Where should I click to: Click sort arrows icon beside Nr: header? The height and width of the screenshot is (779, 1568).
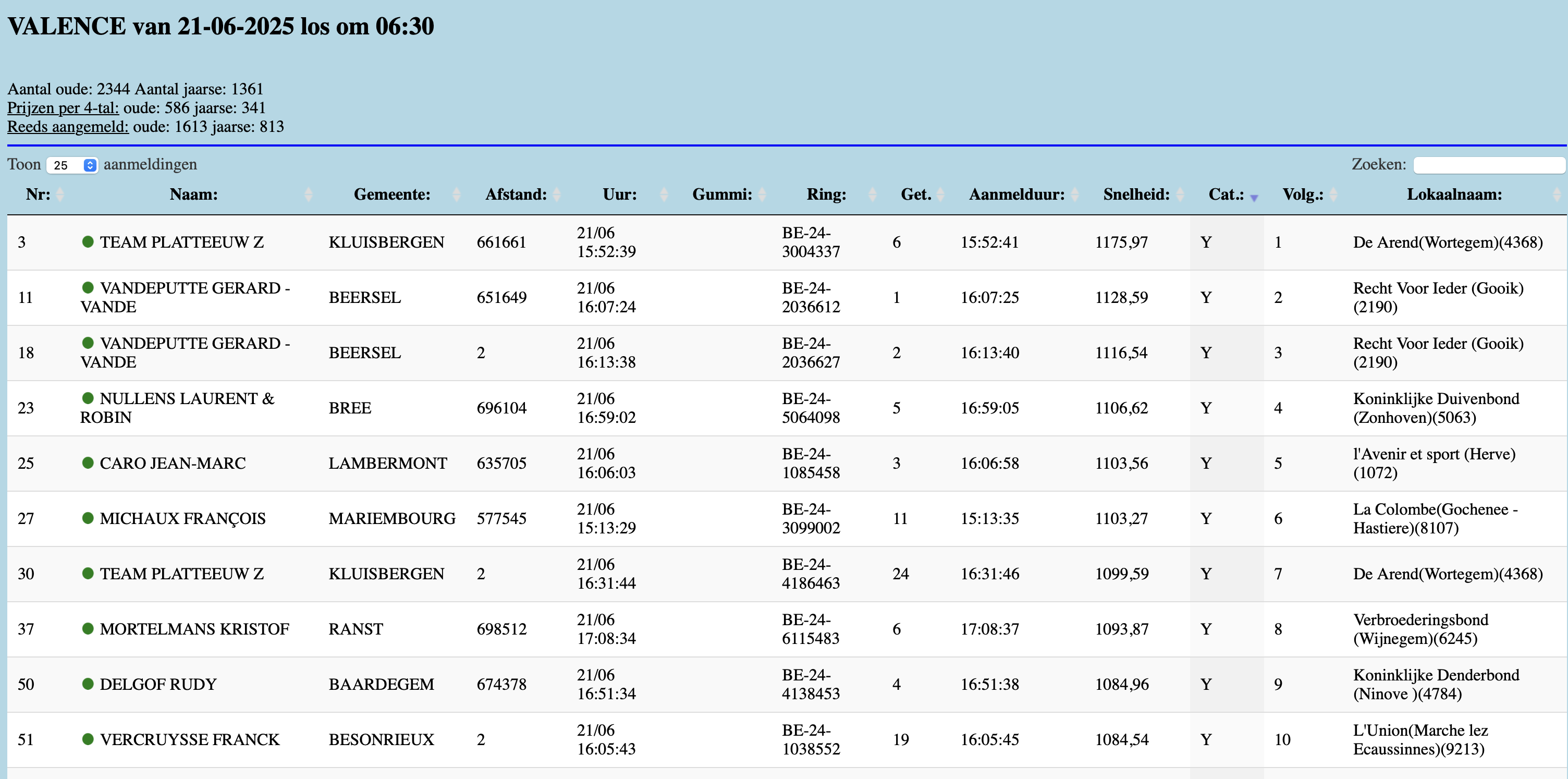tap(59, 194)
